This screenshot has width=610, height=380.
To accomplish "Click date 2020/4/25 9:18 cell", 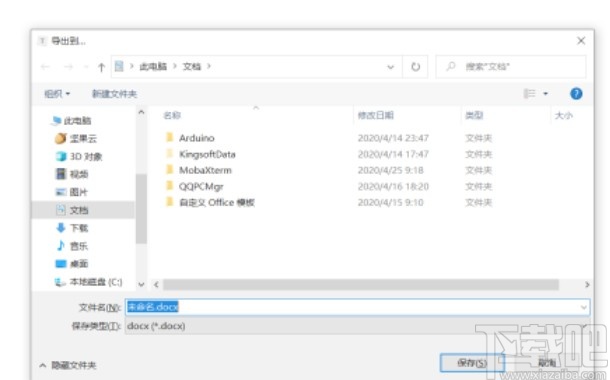I will coord(391,170).
